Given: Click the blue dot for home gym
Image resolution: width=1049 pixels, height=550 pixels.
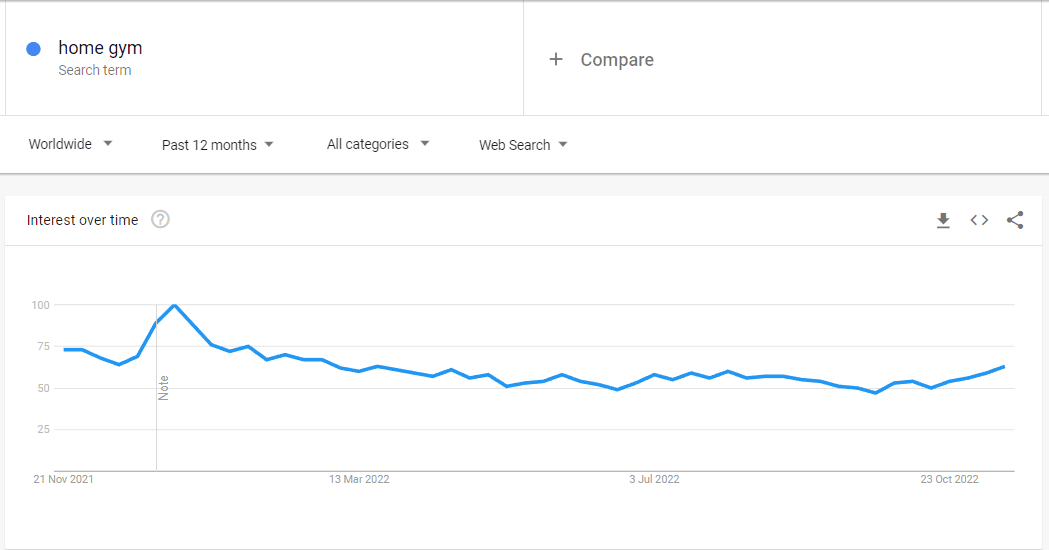Looking at the screenshot, I should pos(33,49).
